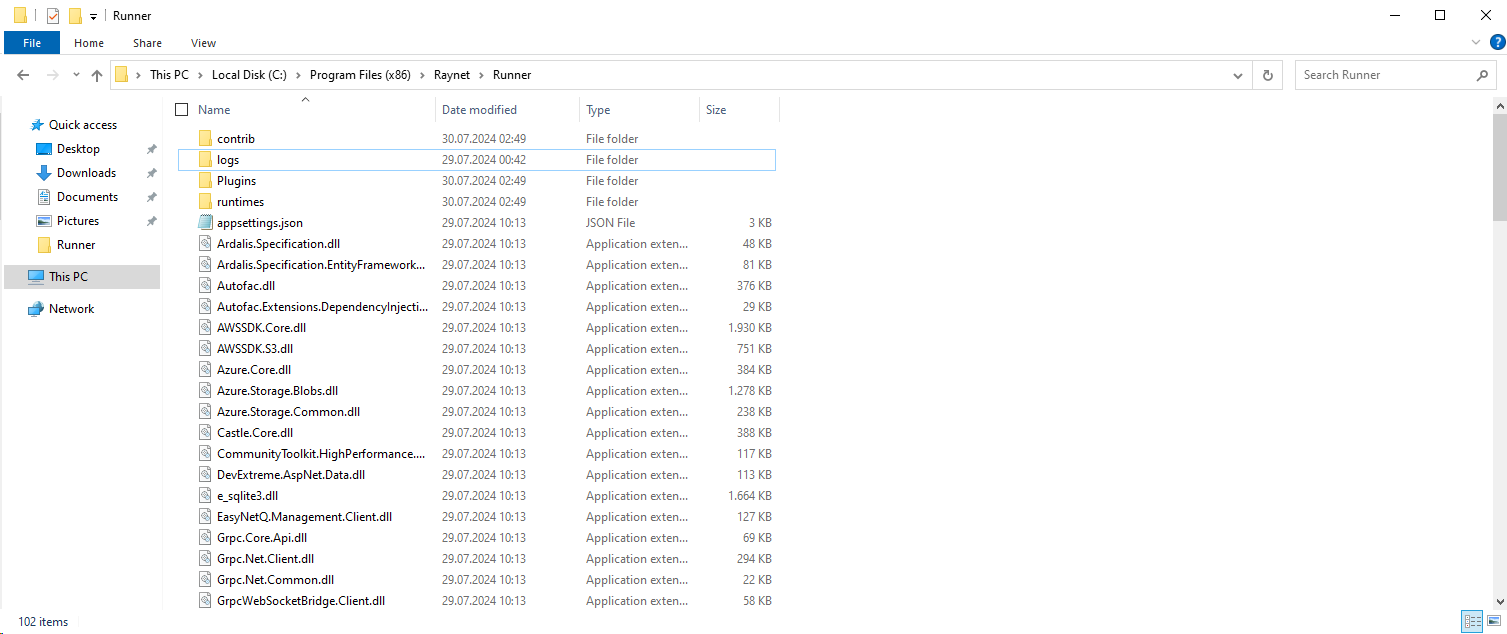Viewport: 1507px width, 634px height.
Task: Select the appsettings.json file icon
Action: click(x=206, y=223)
